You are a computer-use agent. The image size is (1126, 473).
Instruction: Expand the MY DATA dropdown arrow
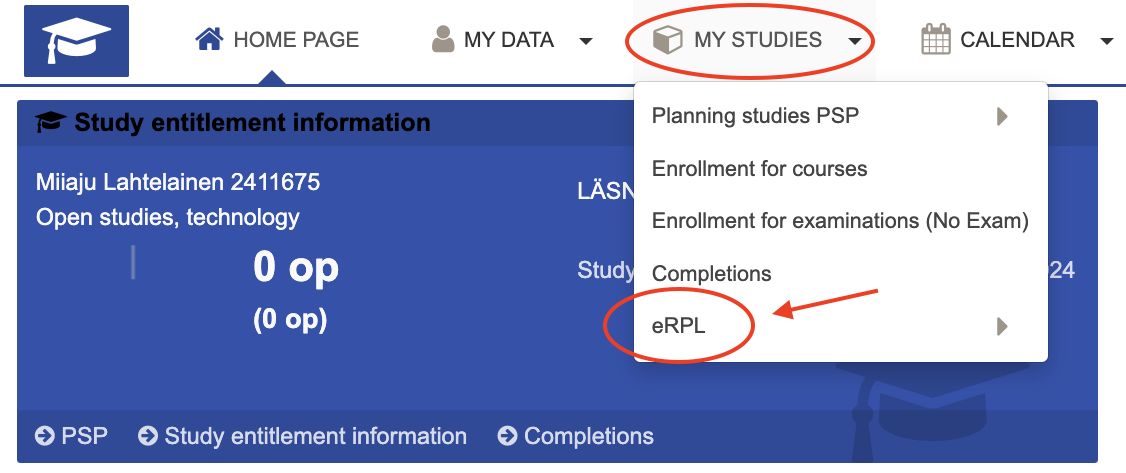click(x=586, y=41)
